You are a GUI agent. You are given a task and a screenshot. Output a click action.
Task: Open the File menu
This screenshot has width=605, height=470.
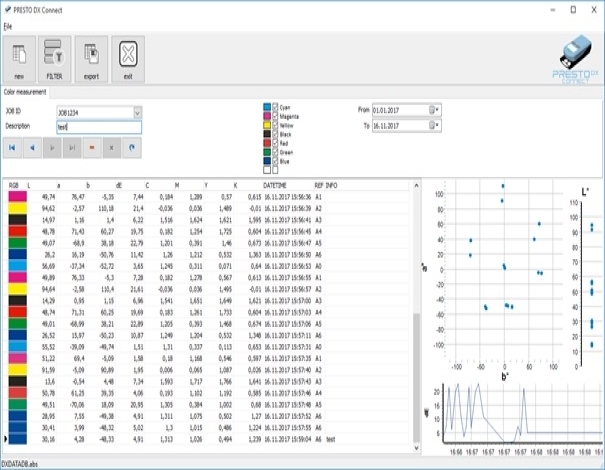pyautogui.click(x=8, y=26)
